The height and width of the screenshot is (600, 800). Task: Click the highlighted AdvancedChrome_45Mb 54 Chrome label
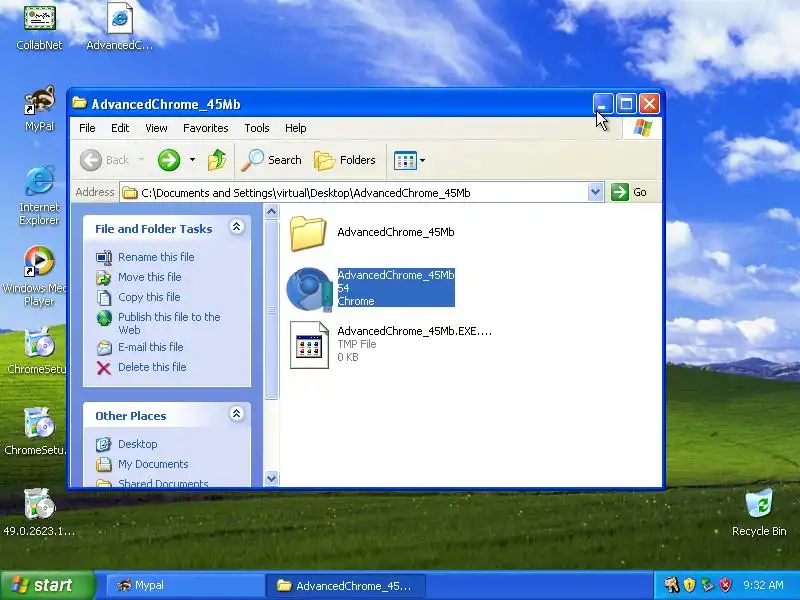pyautogui.click(x=396, y=288)
